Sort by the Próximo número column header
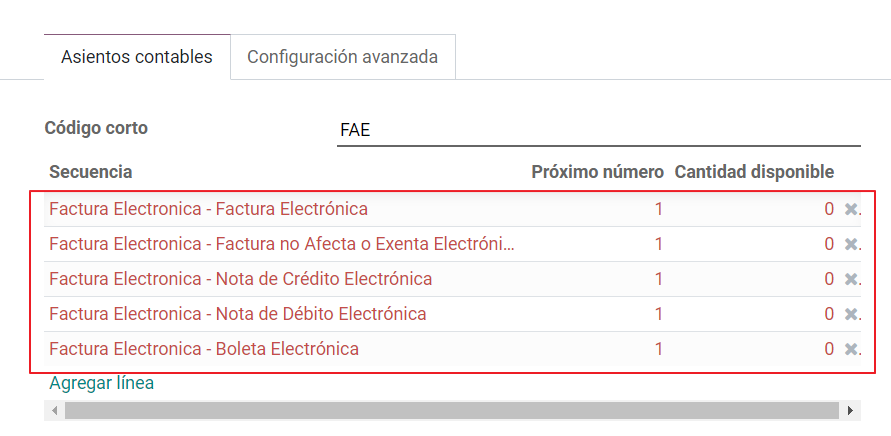 click(597, 172)
